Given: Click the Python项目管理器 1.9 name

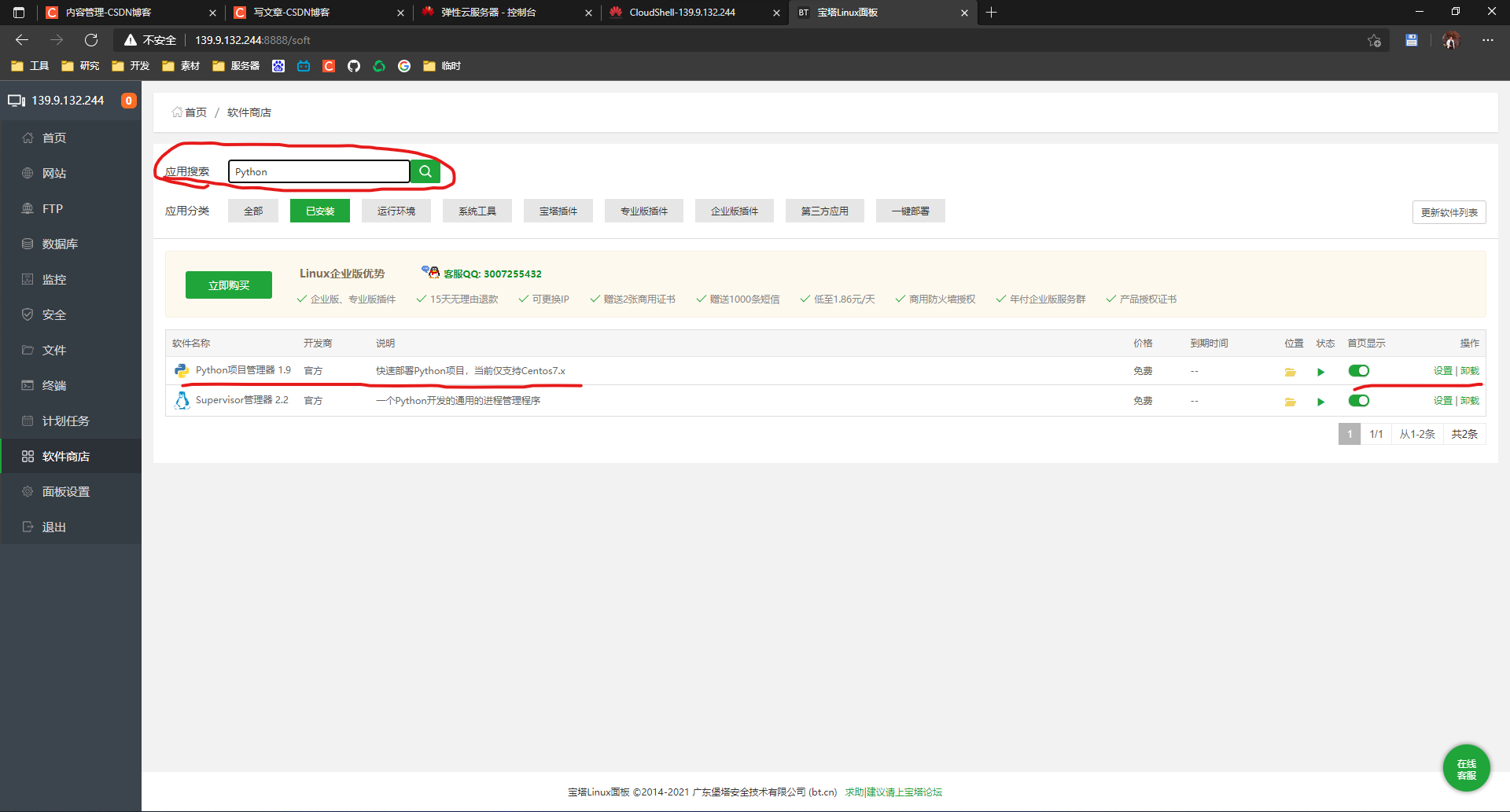Looking at the screenshot, I should point(243,370).
